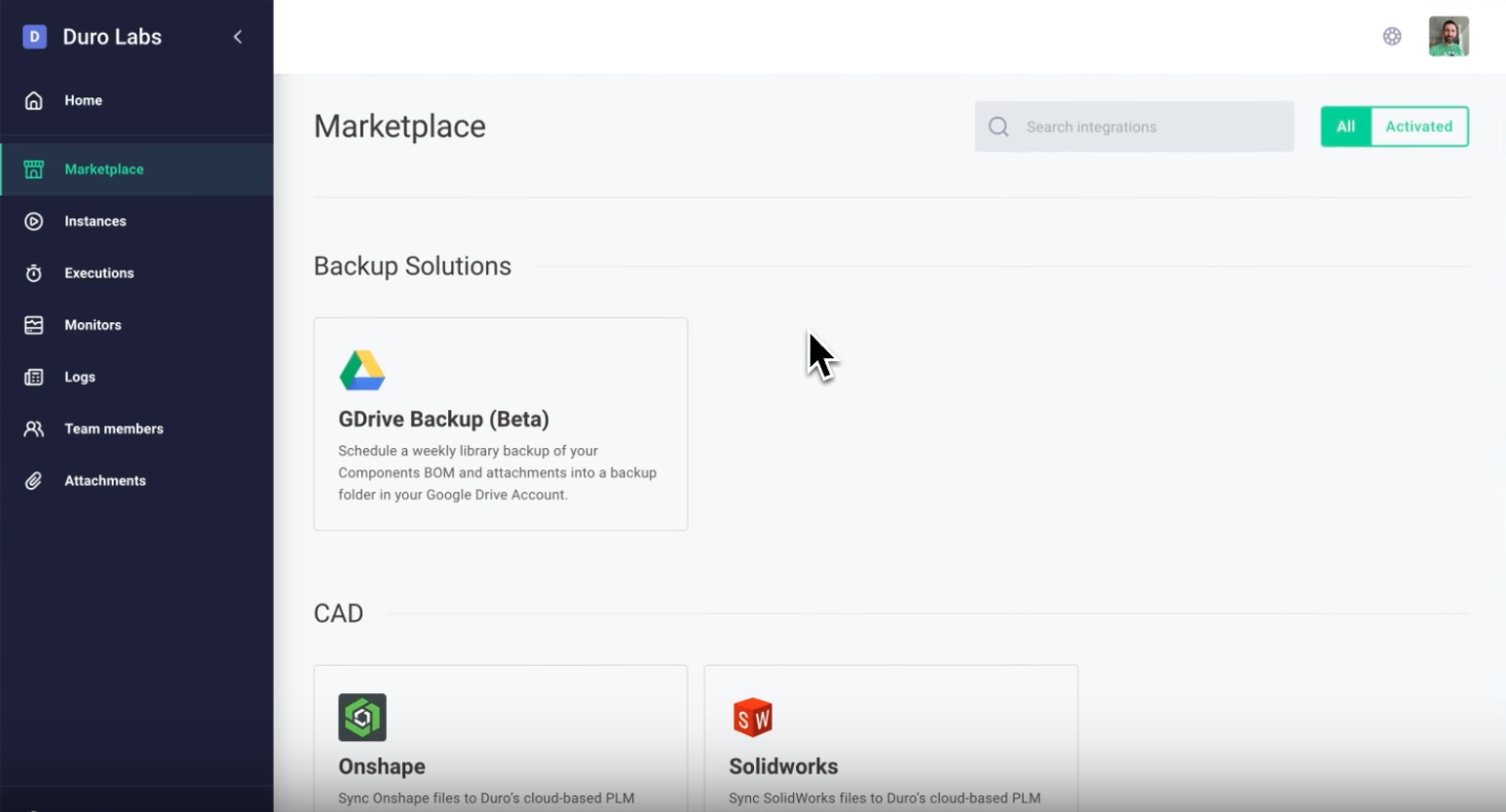Click the help lifebuoy icon in header
The image size is (1506, 812).
pos(1392,37)
